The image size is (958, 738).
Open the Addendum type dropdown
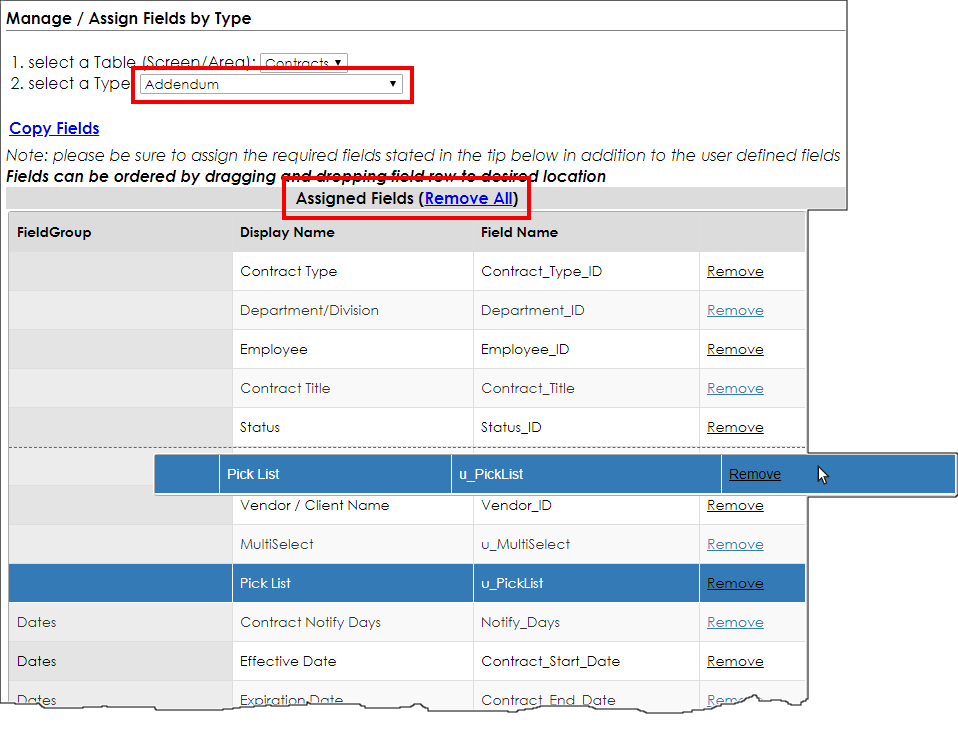click(x=271, y=84)
